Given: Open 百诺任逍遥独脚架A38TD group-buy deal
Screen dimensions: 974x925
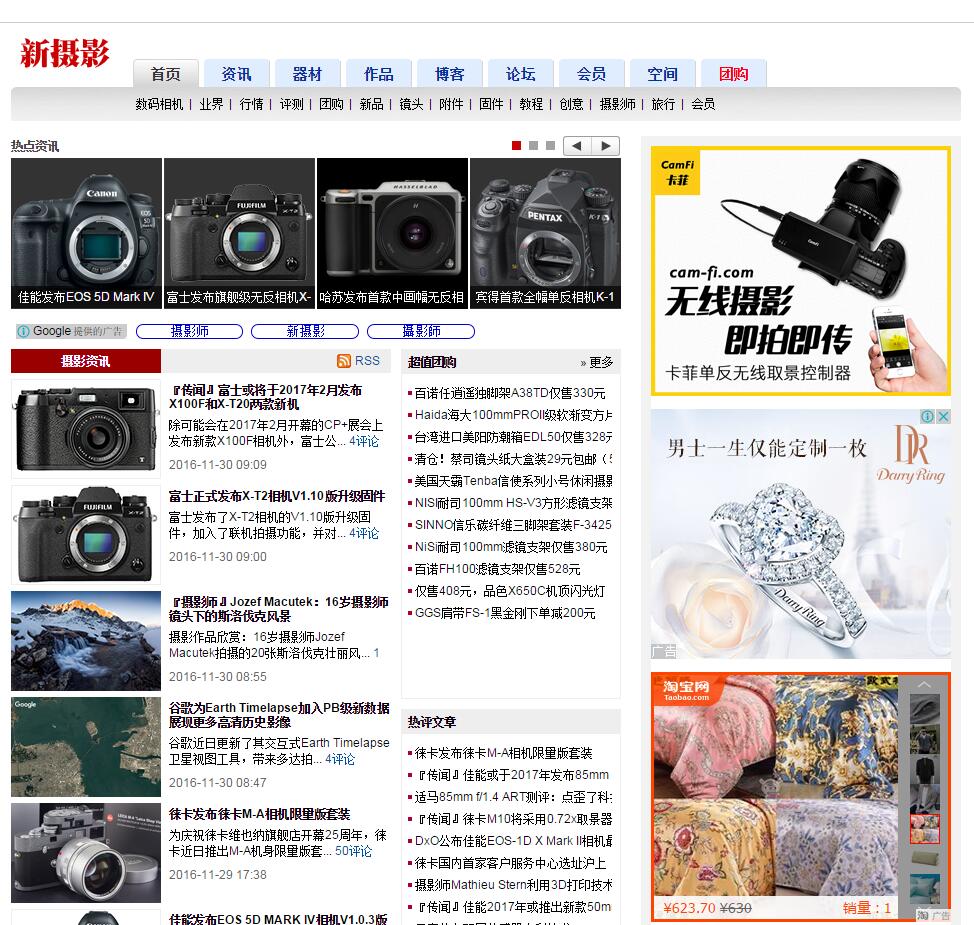Looking at the screenshot, I should pyautogui.click(x=510, y=393).
